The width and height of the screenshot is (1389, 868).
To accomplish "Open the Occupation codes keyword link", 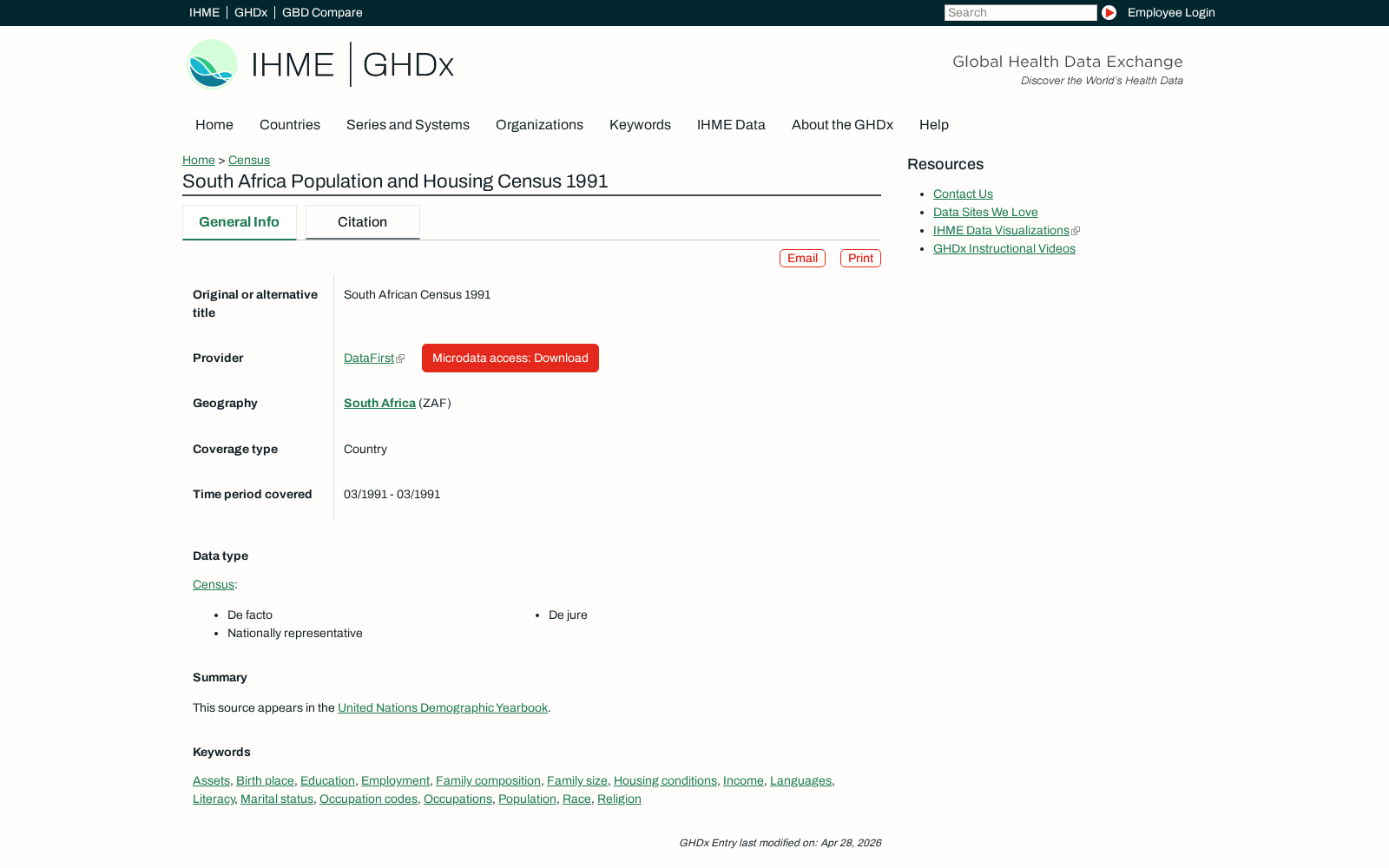I will point(368,799).
